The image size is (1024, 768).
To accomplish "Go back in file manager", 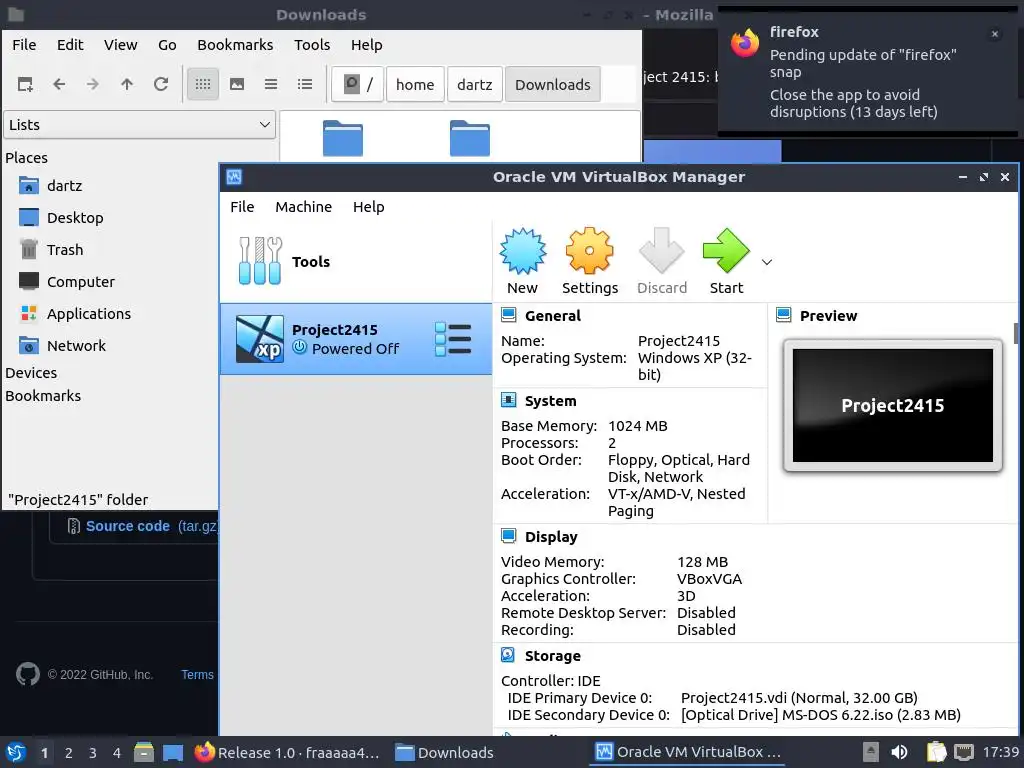I will (59, 84).
